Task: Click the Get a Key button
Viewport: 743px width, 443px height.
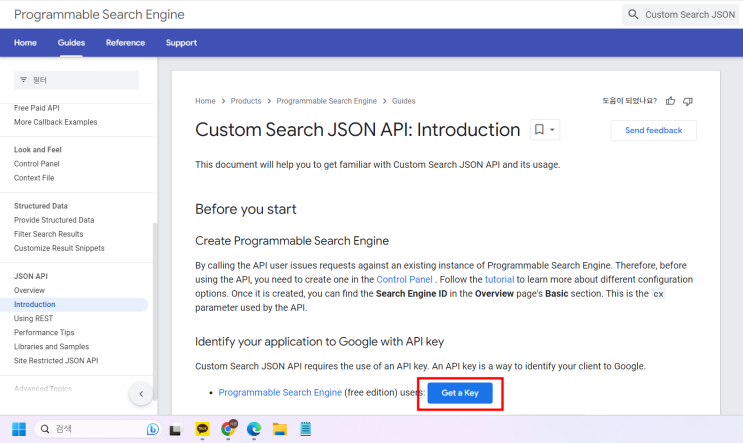Action: [460, 393]
